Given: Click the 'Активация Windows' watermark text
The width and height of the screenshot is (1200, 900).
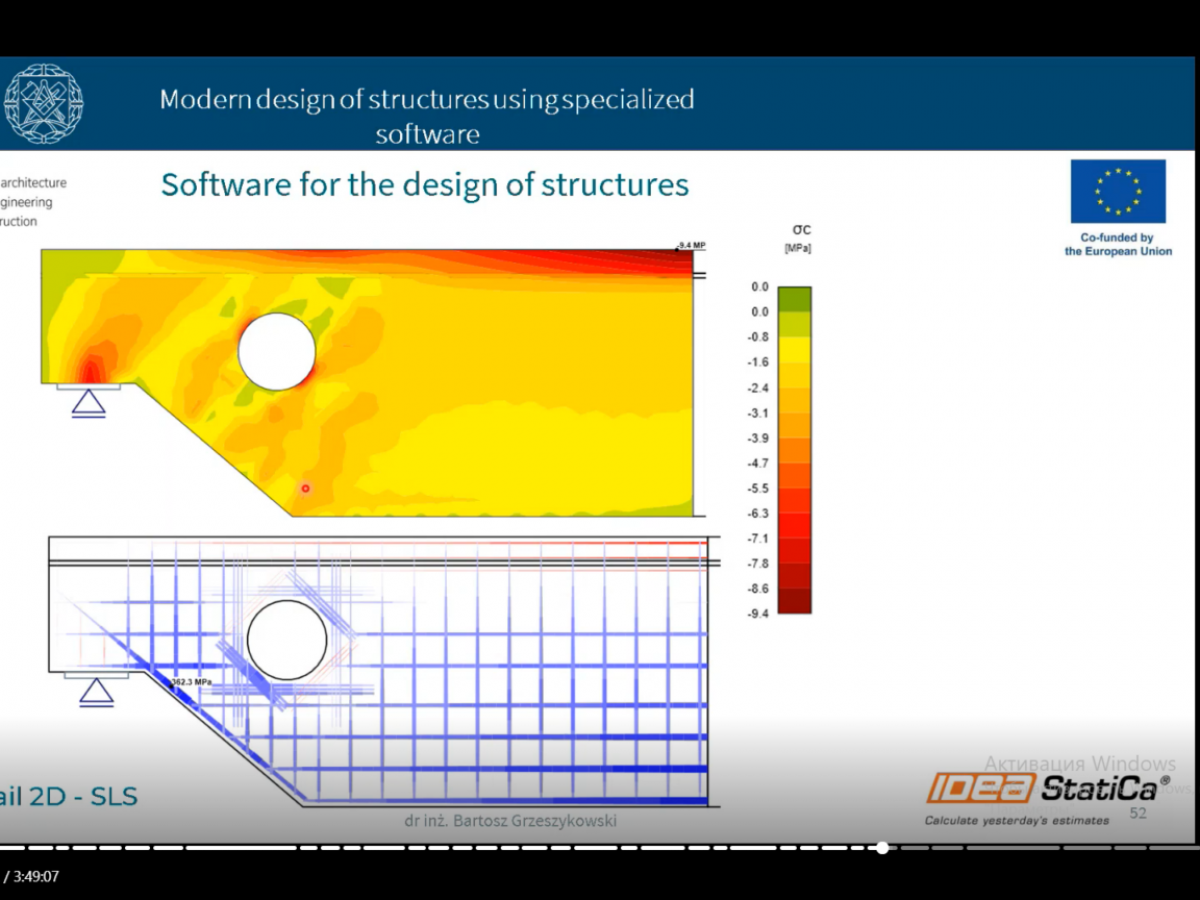Looking at the screenshot, I should [x=1079, y=764].
